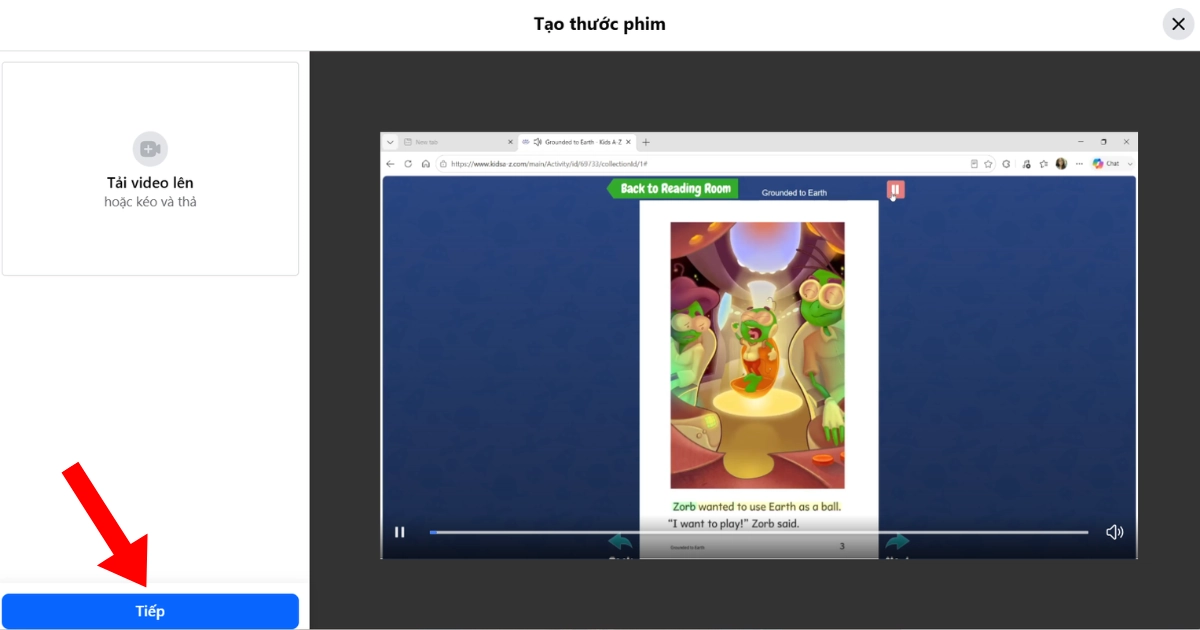Viewport: 1200px width, 630px height.
Task: Pause the reel preview video
Action: click(399, 532)
